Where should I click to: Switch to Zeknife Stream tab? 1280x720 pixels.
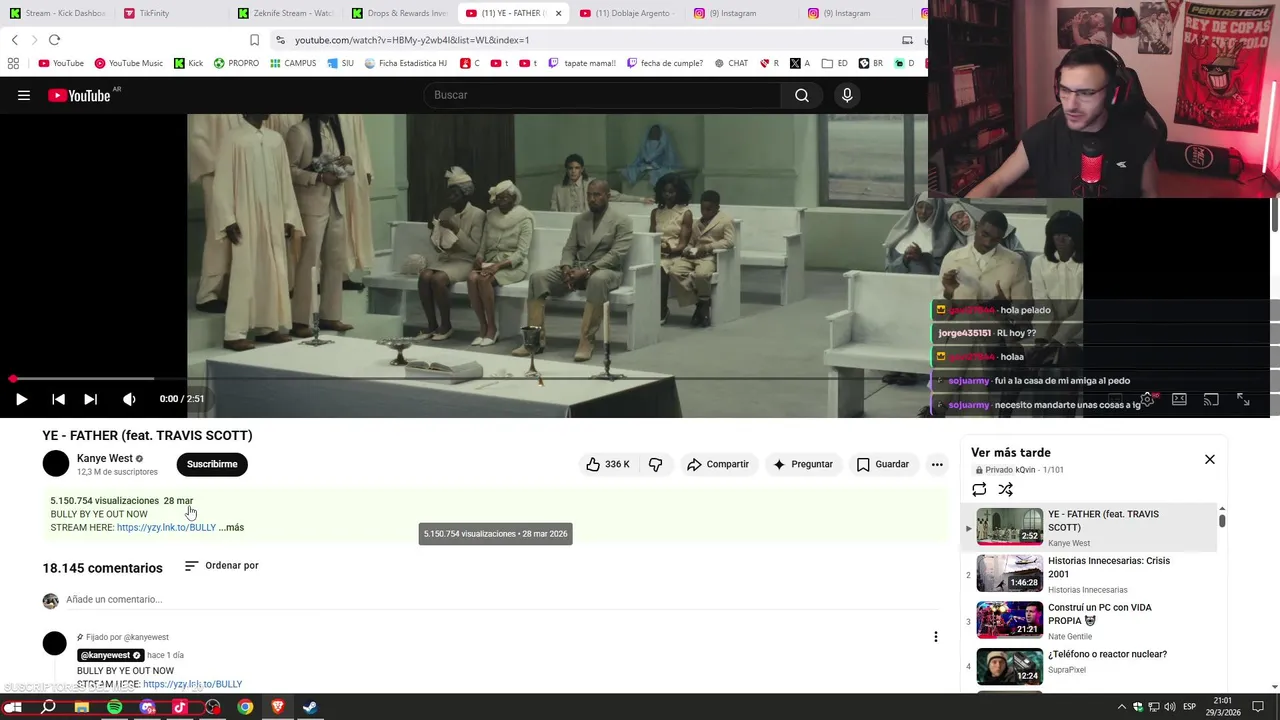286,13
